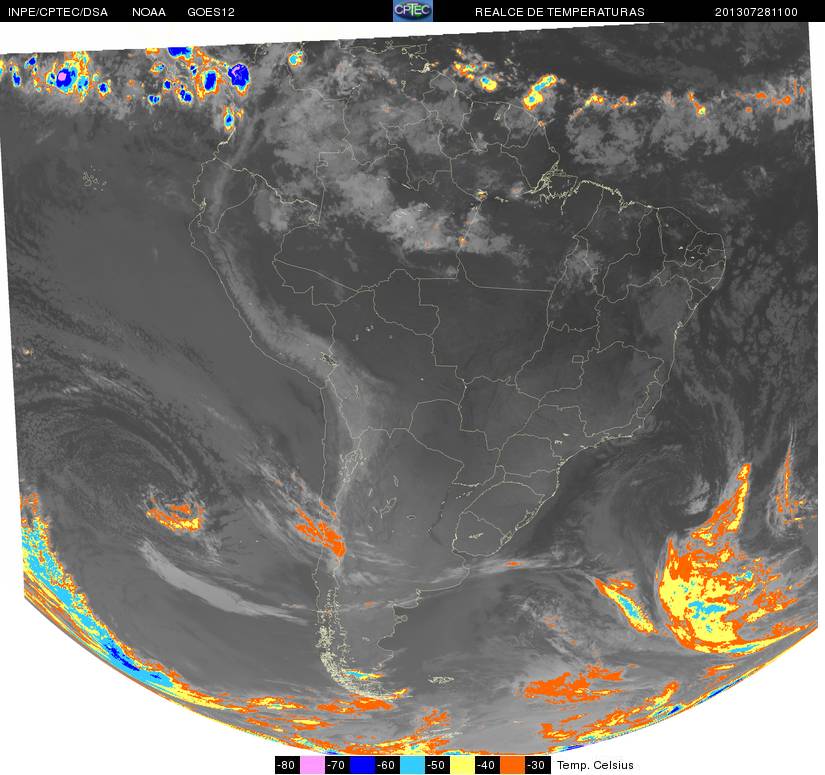This screenshot has width=825, height=775.
Task: Click the -60 legend value label
Action: [x=386, y=765]
